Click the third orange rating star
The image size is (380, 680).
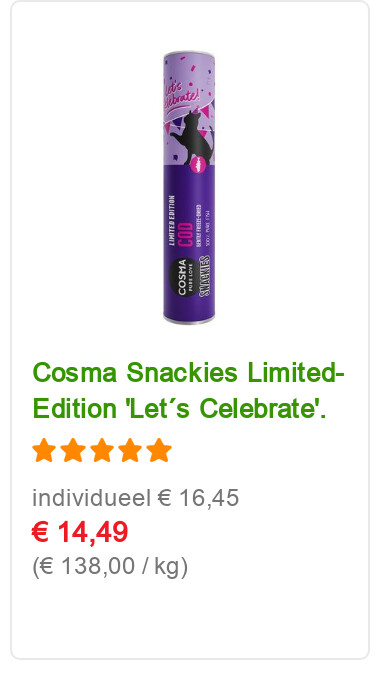[x=102, y=450]
